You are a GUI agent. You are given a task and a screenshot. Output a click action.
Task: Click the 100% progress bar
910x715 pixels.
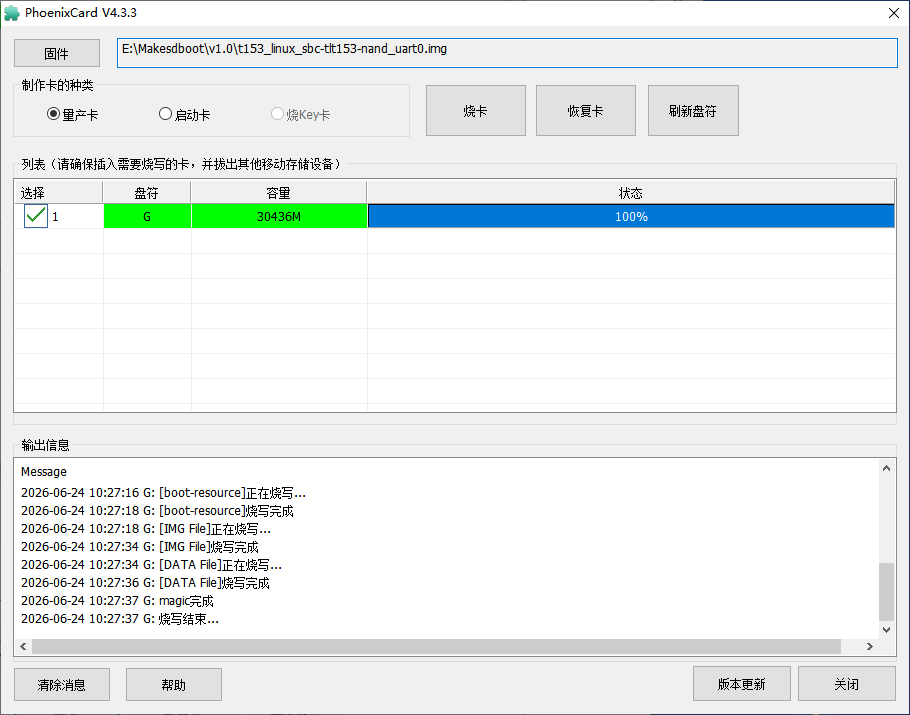pyautogui.click(x=631, y=216)
